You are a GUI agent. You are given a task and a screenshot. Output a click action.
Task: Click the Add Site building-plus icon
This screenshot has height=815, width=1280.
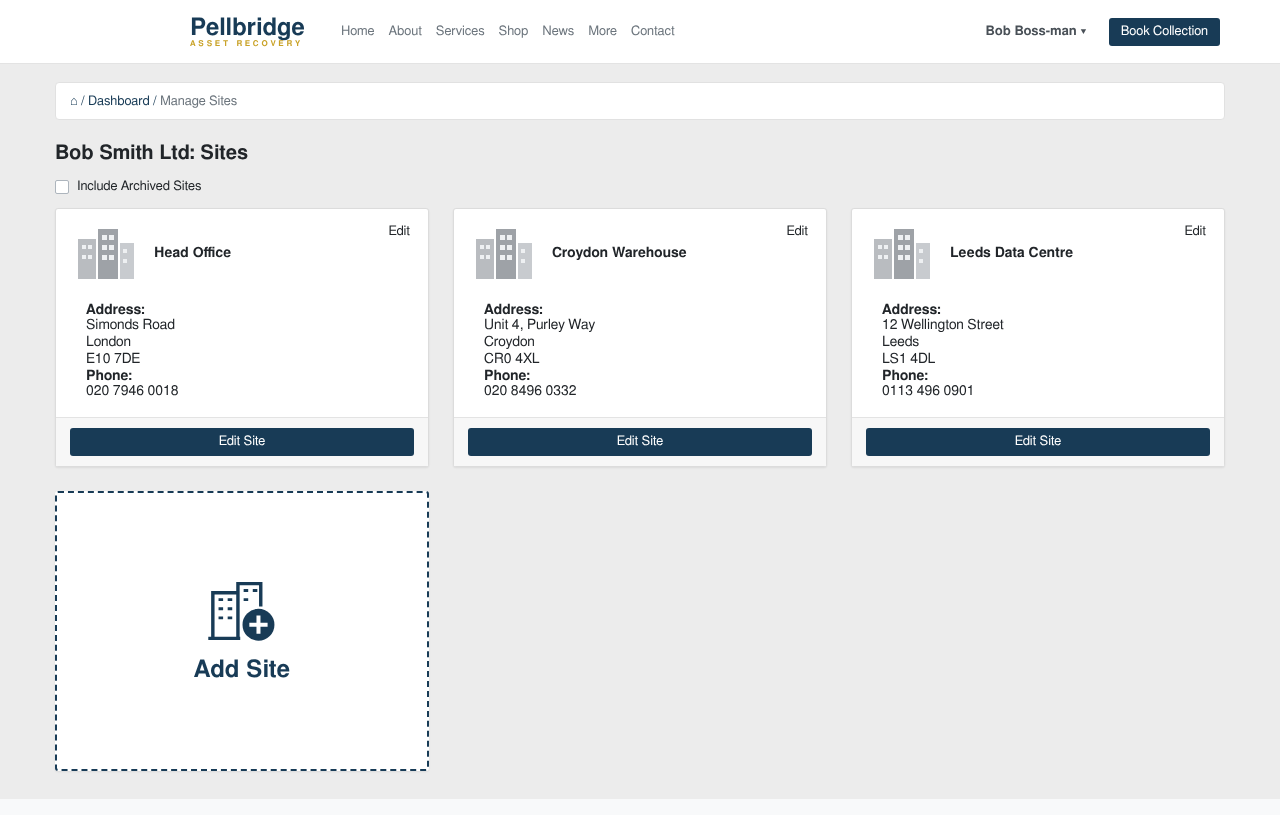tap(241, 611)
